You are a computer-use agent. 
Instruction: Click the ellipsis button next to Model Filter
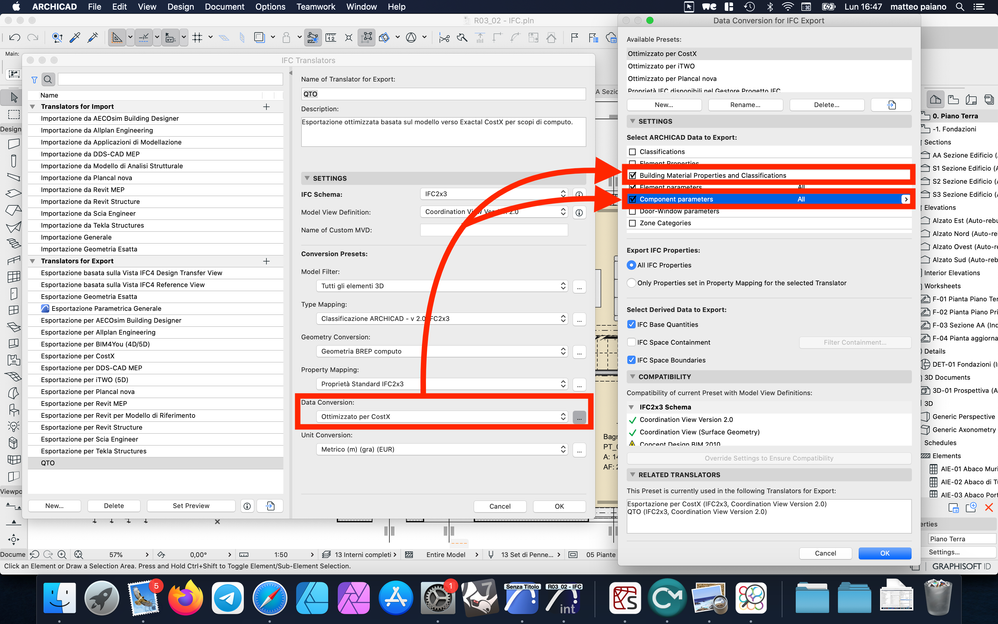click(579, 287)
